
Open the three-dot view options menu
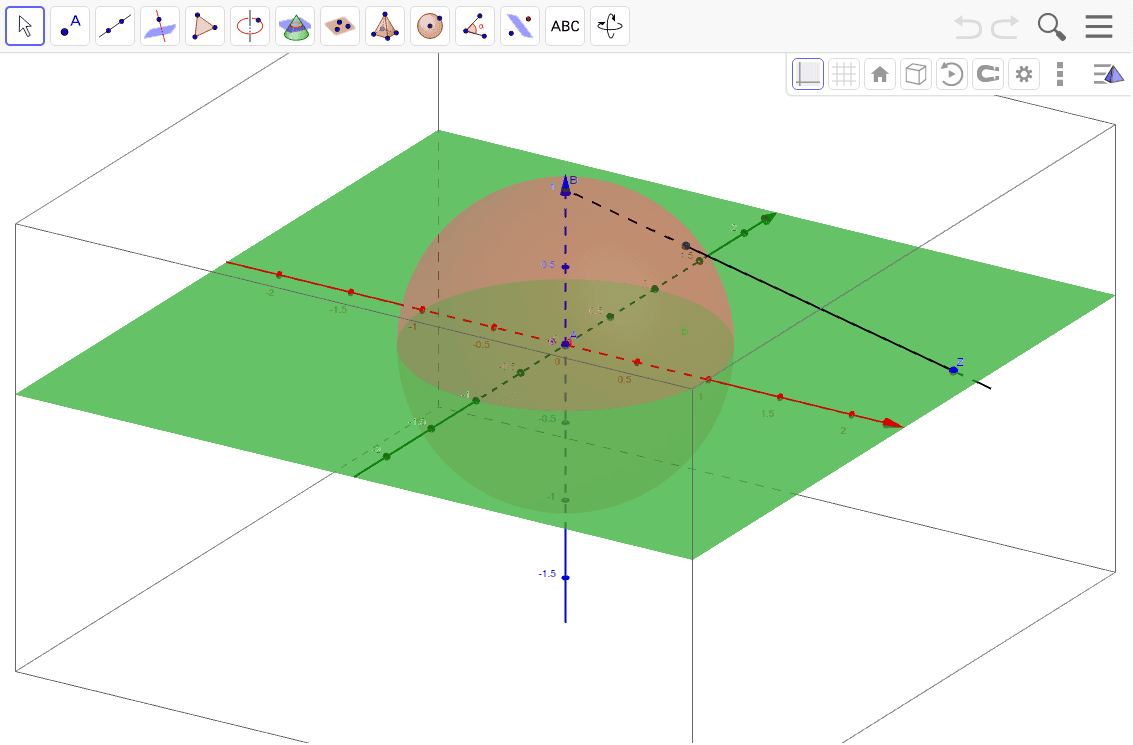pos(1059,73)
